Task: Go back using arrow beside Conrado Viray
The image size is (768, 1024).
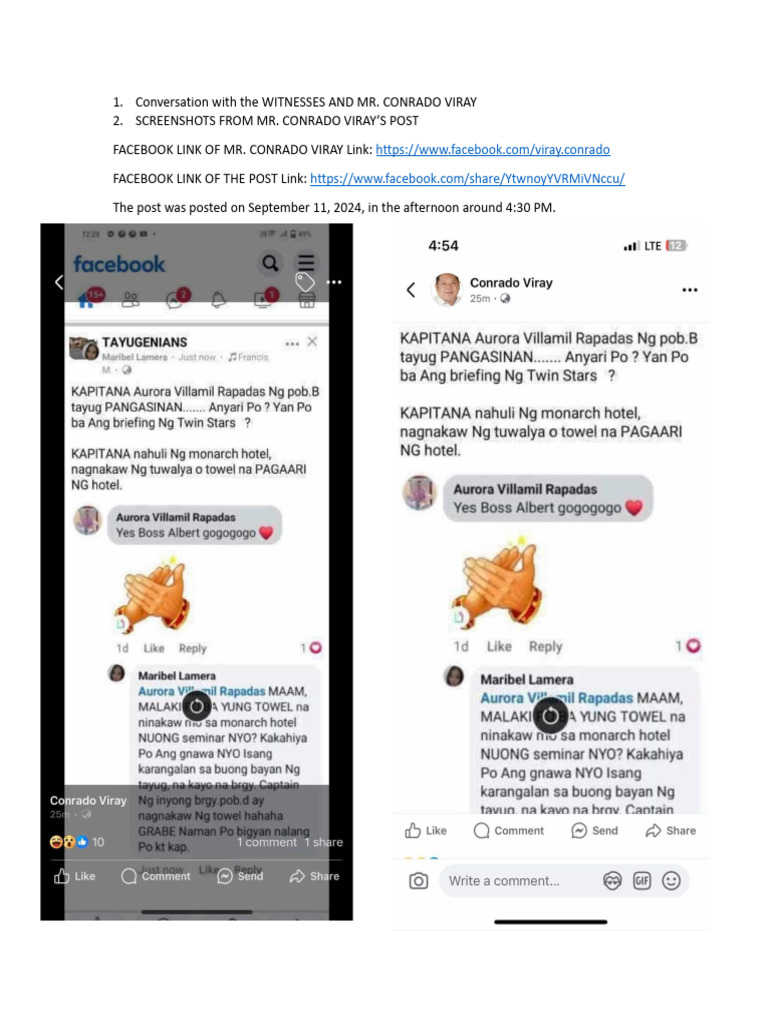Action: (411, 289)
